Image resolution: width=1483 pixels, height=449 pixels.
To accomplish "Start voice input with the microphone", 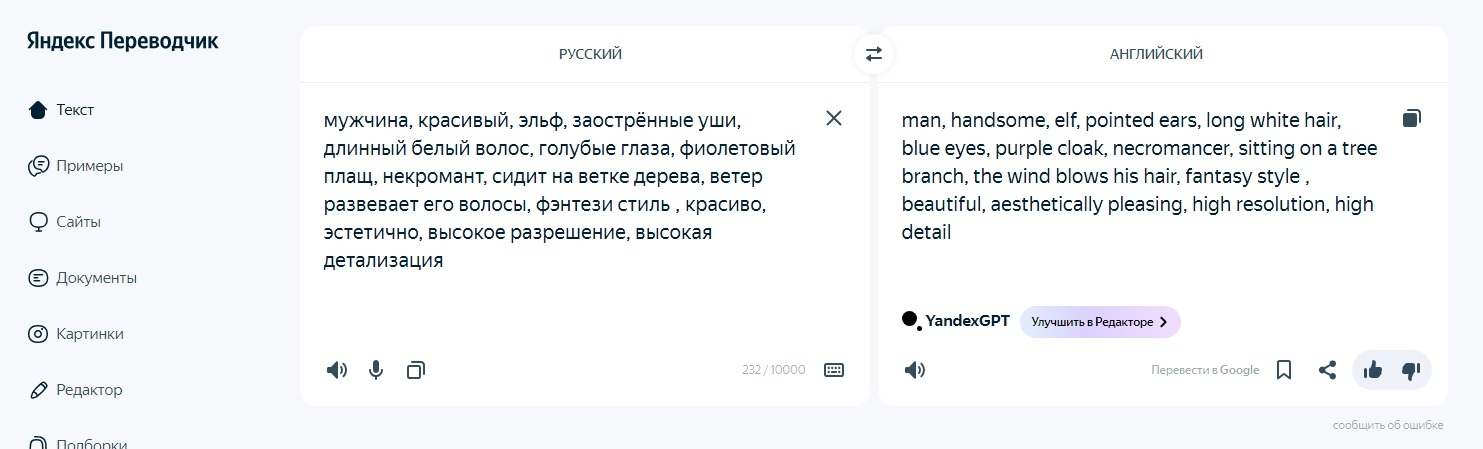I will tap(376, 370).
